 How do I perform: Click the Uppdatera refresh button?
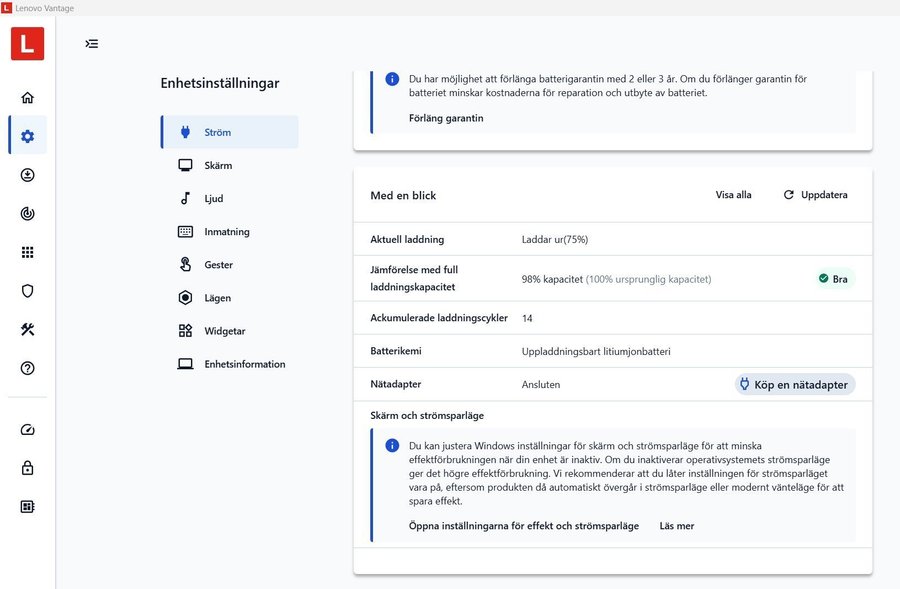point(815,195)
